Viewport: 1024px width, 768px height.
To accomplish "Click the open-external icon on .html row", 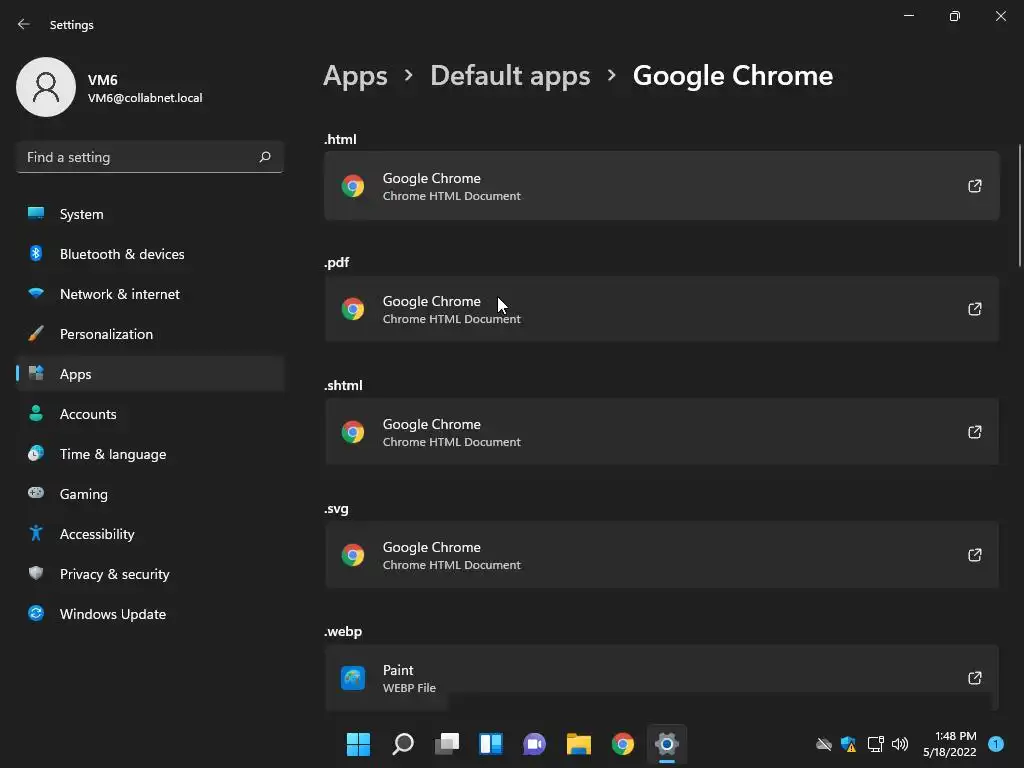I will pos(974,186).
